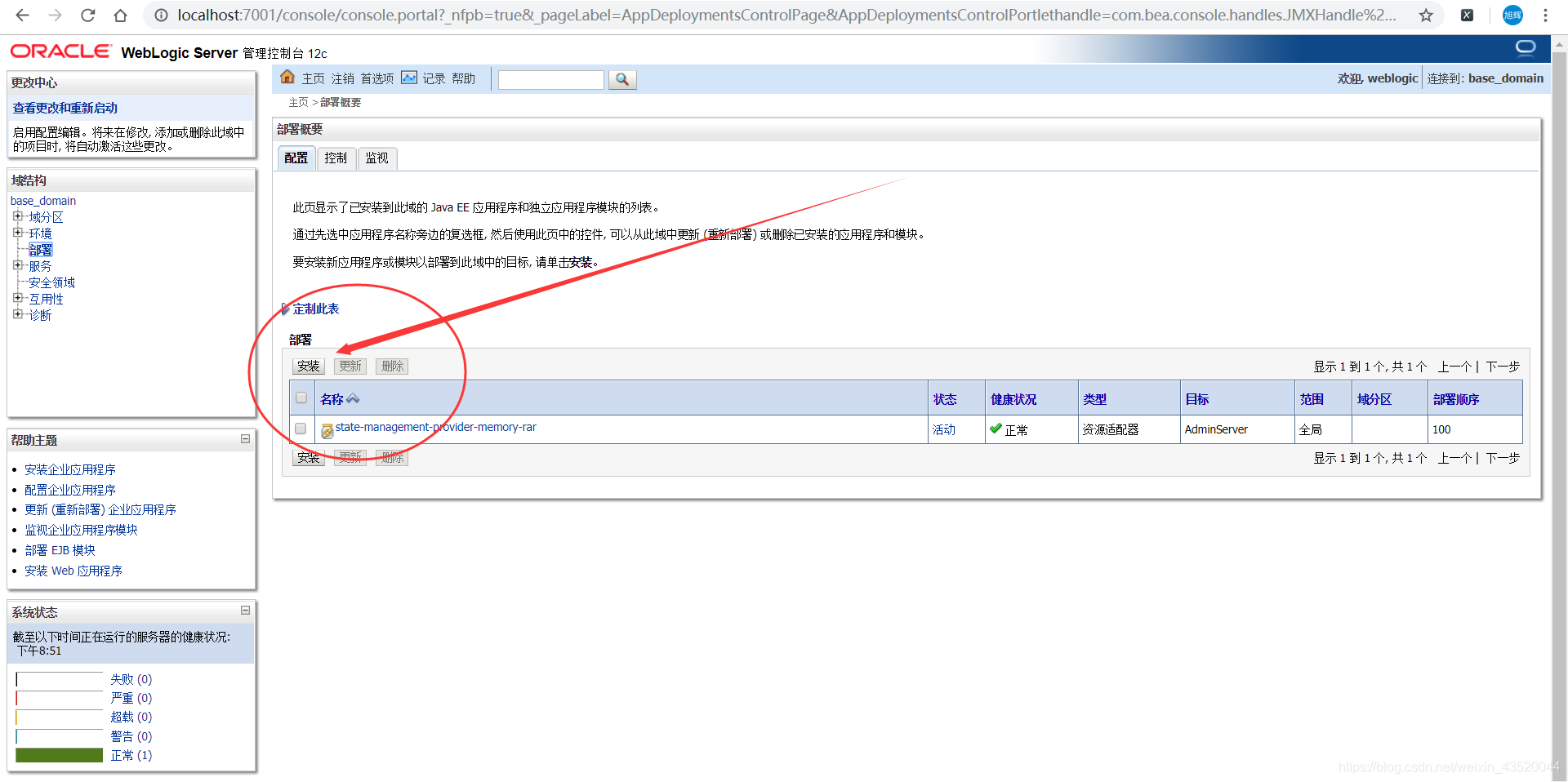The width and height of the screenshot is (1568, 782).
Task: Click the 主页 breadcrumb link
Action: (299, 102)
